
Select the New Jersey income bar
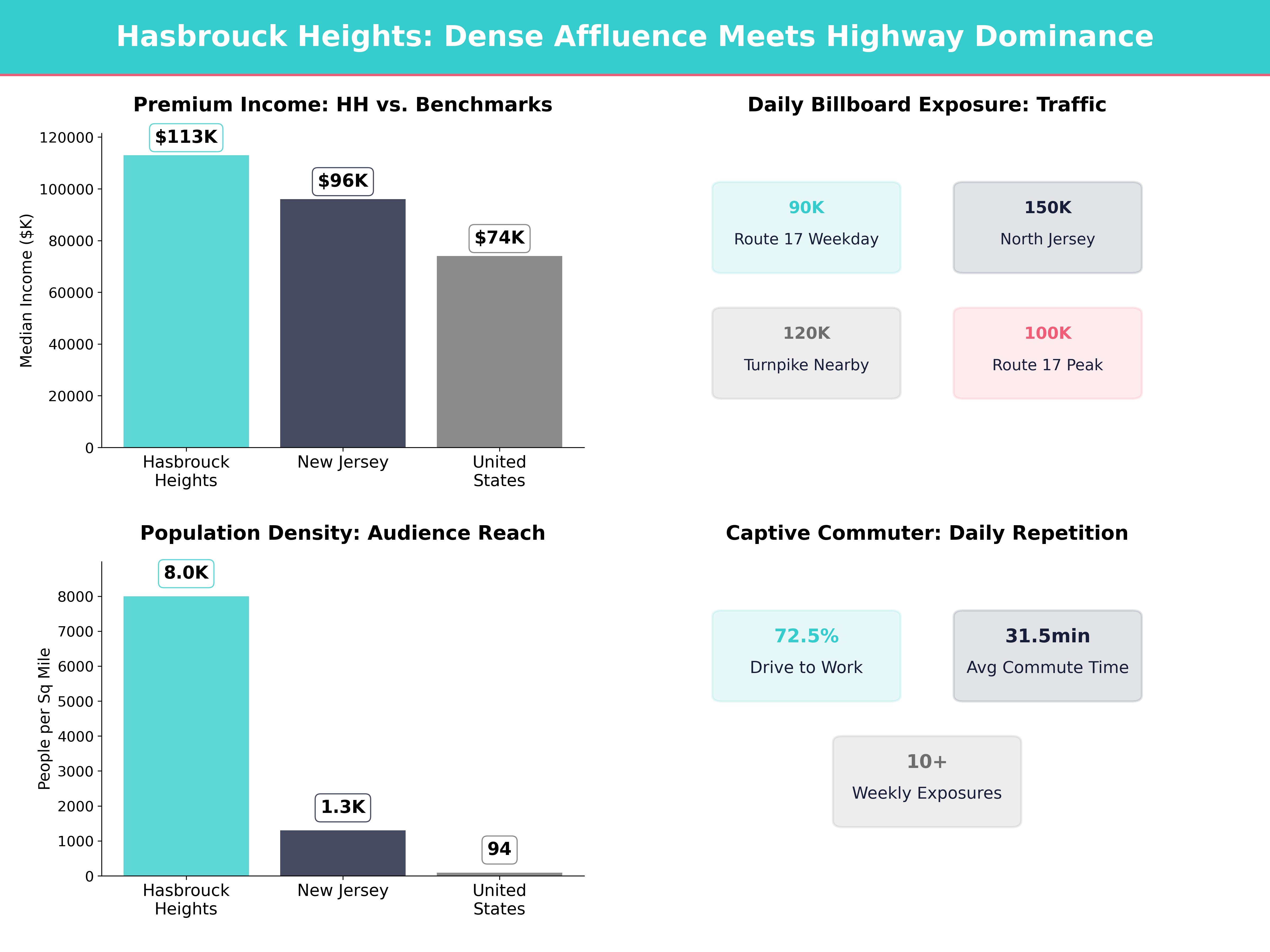pyautogui.click(x=343, y=321)
